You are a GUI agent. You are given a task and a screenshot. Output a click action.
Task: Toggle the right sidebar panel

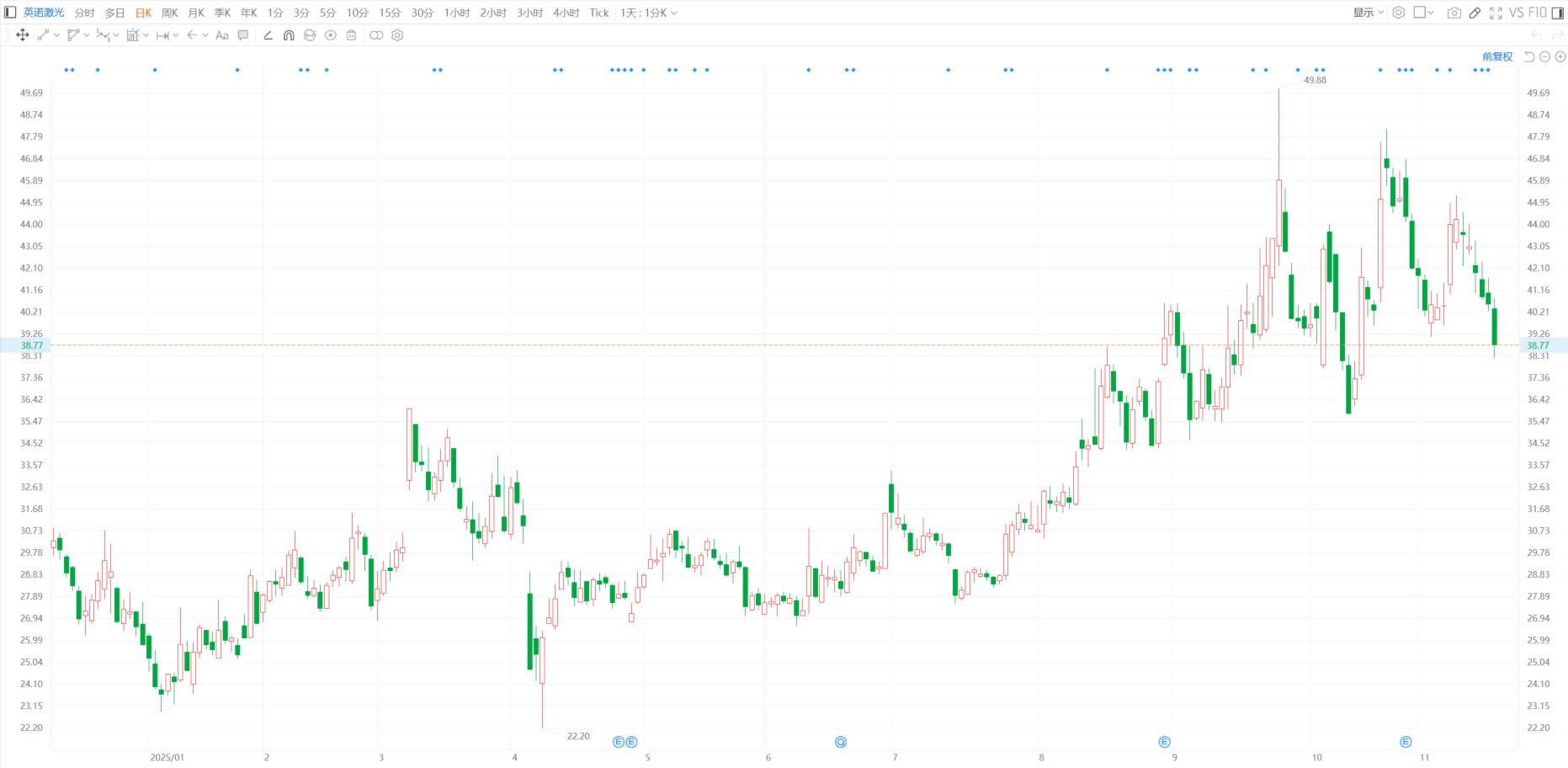coord(1557,13)
